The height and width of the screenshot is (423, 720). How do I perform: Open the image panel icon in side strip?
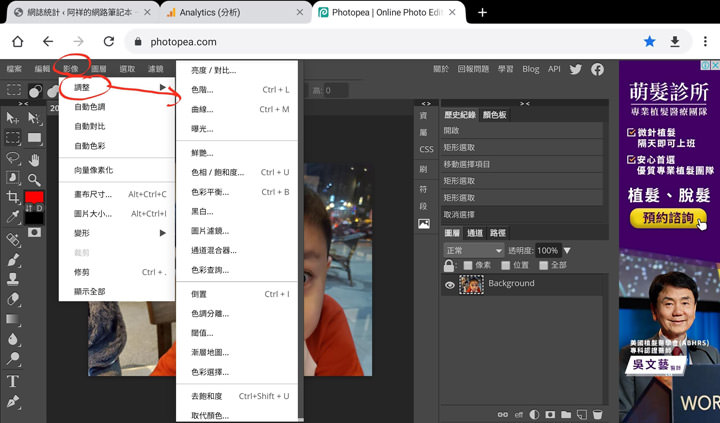(424, 224)
